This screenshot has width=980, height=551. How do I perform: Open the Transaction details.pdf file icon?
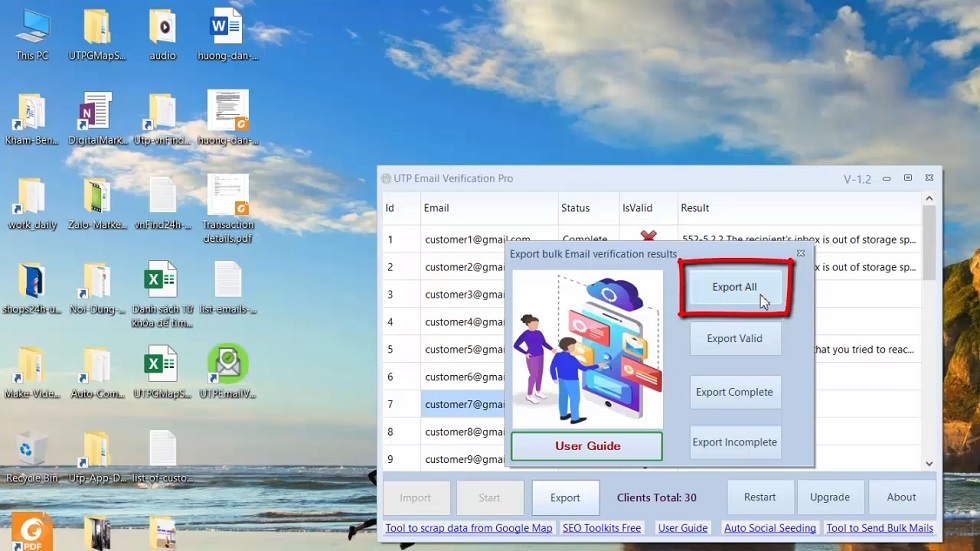pos(228,198)
